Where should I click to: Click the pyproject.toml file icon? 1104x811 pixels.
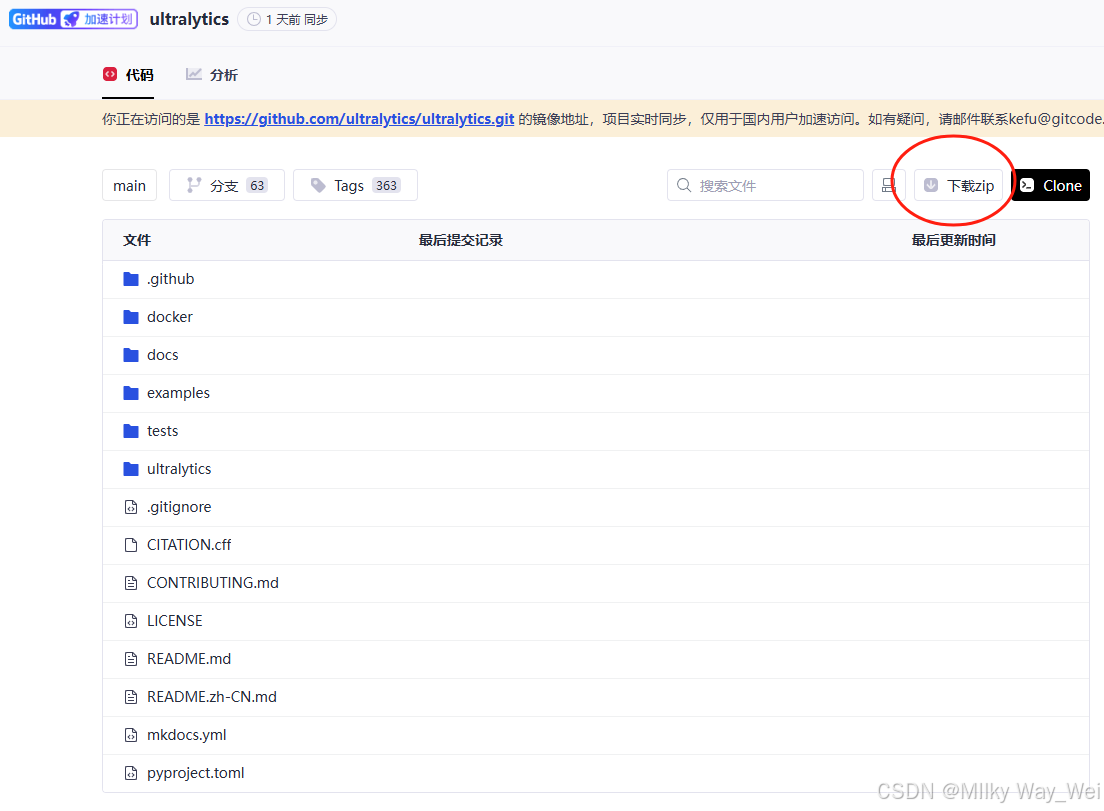click(131, 773)
